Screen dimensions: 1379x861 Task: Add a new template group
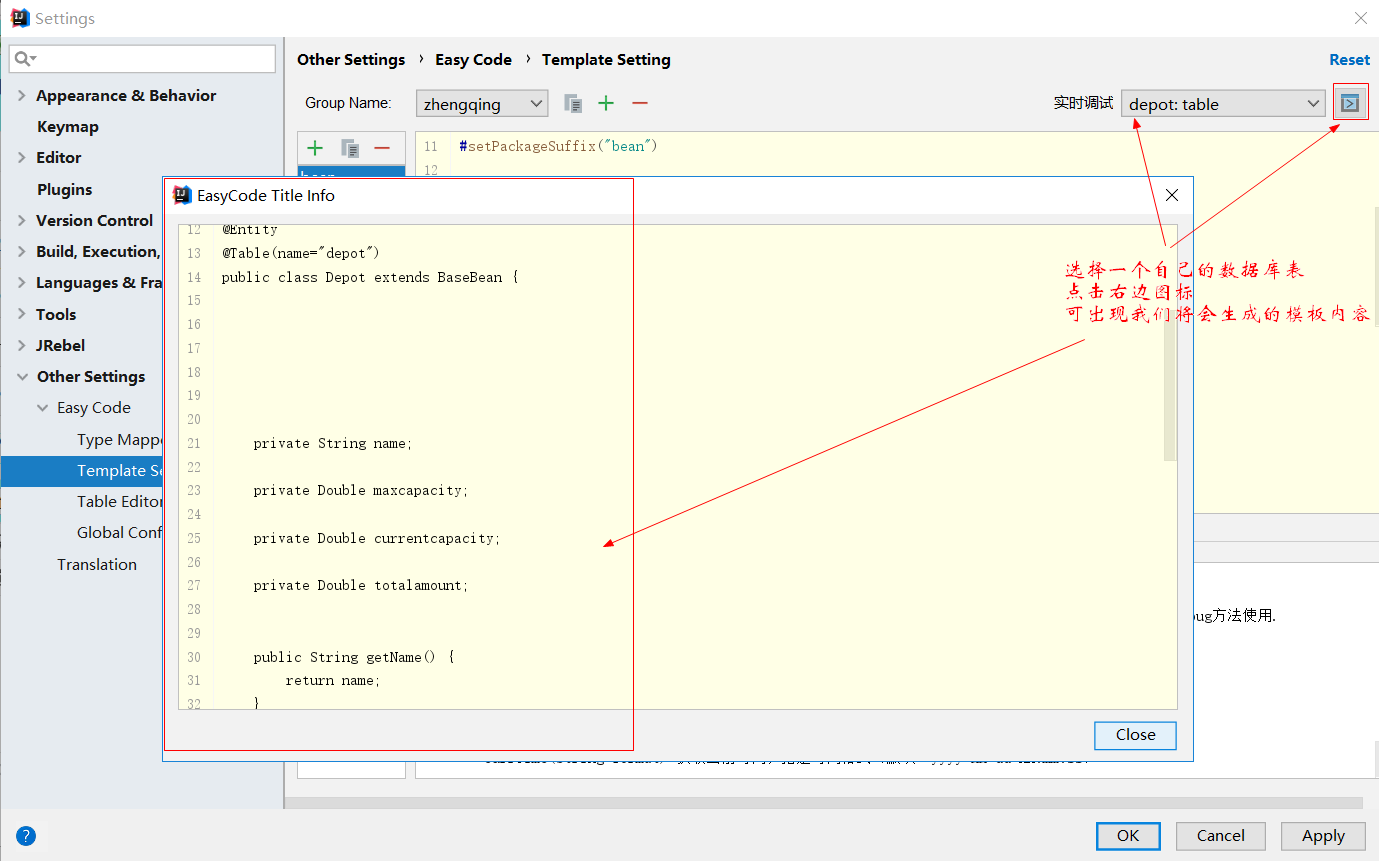click(x=606, y=103)
